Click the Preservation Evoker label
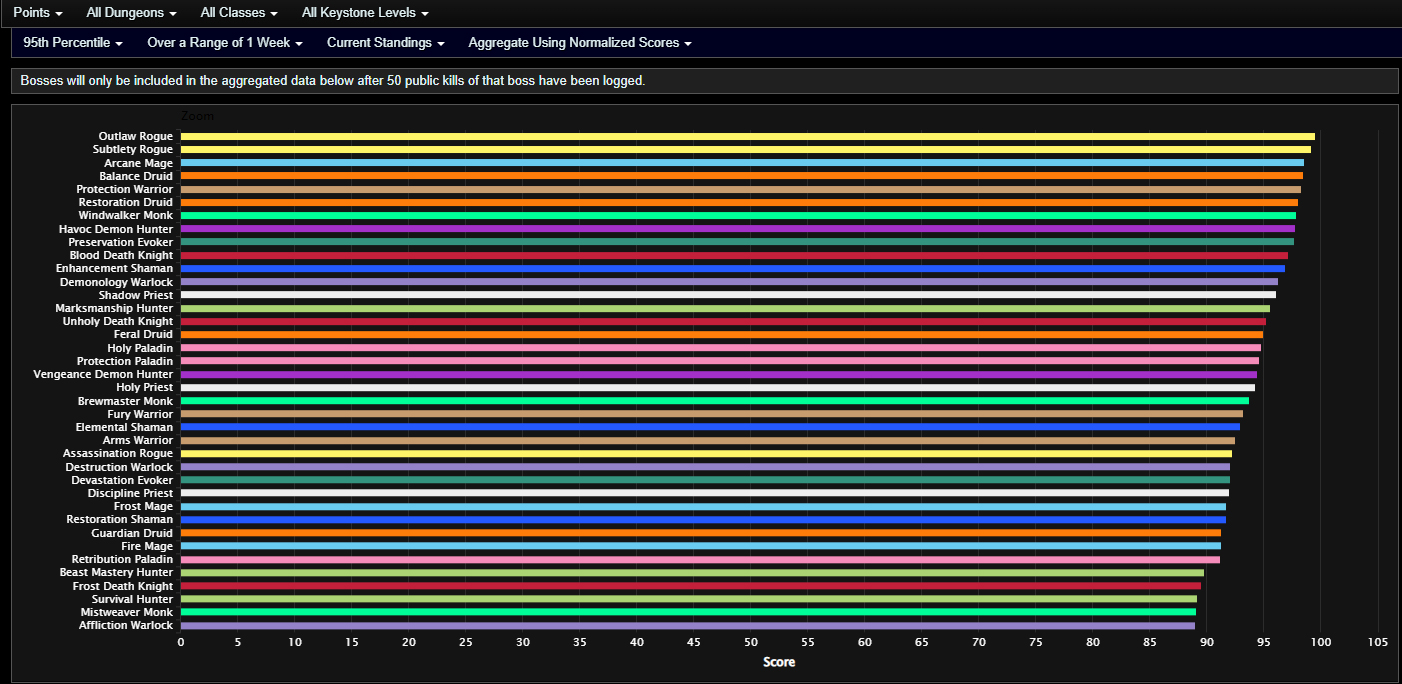This screenshot has height=684, width=1402. click(x=120, y=243)
